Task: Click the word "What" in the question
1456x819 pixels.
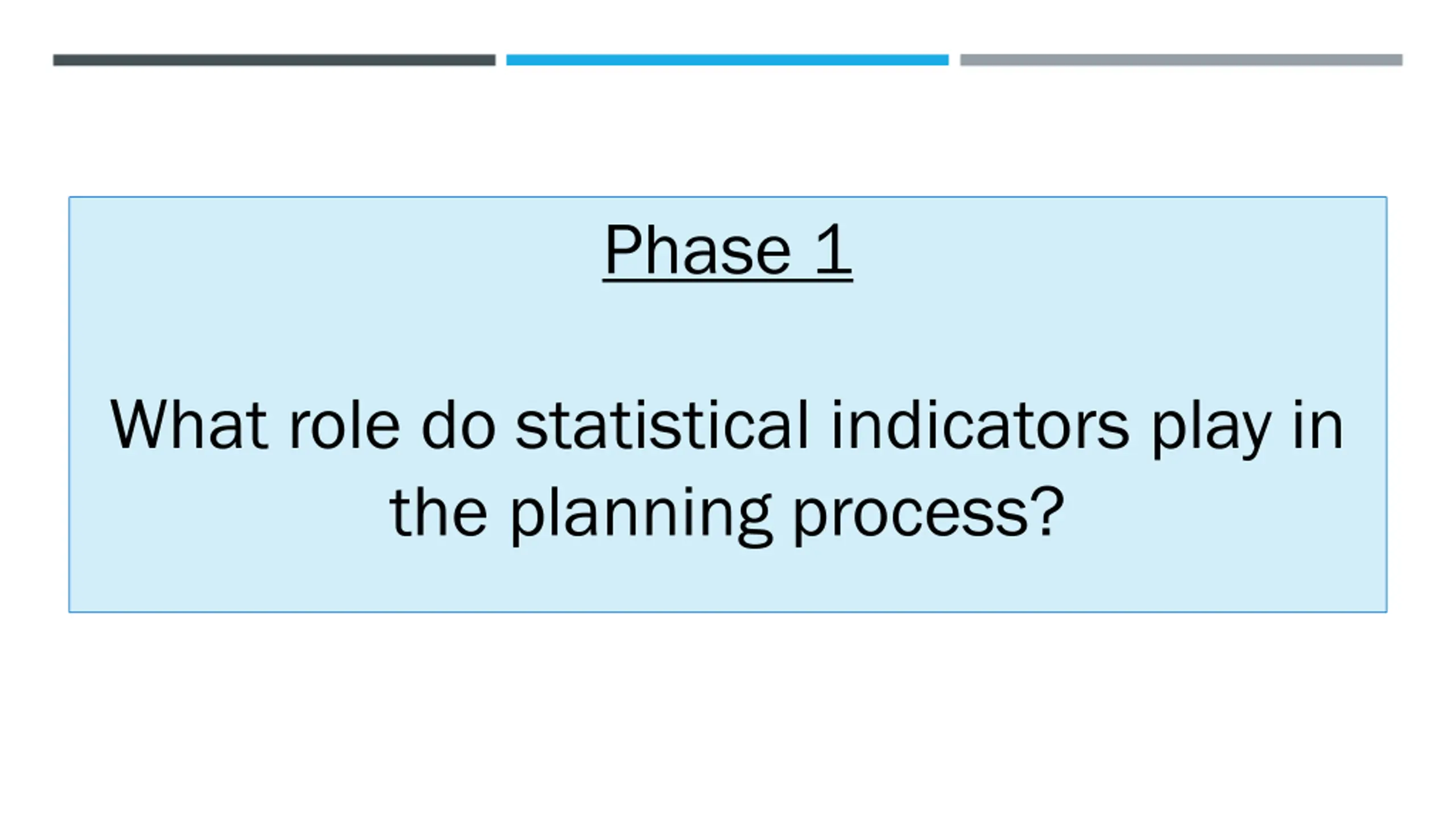Action: [x=189, y=426]
